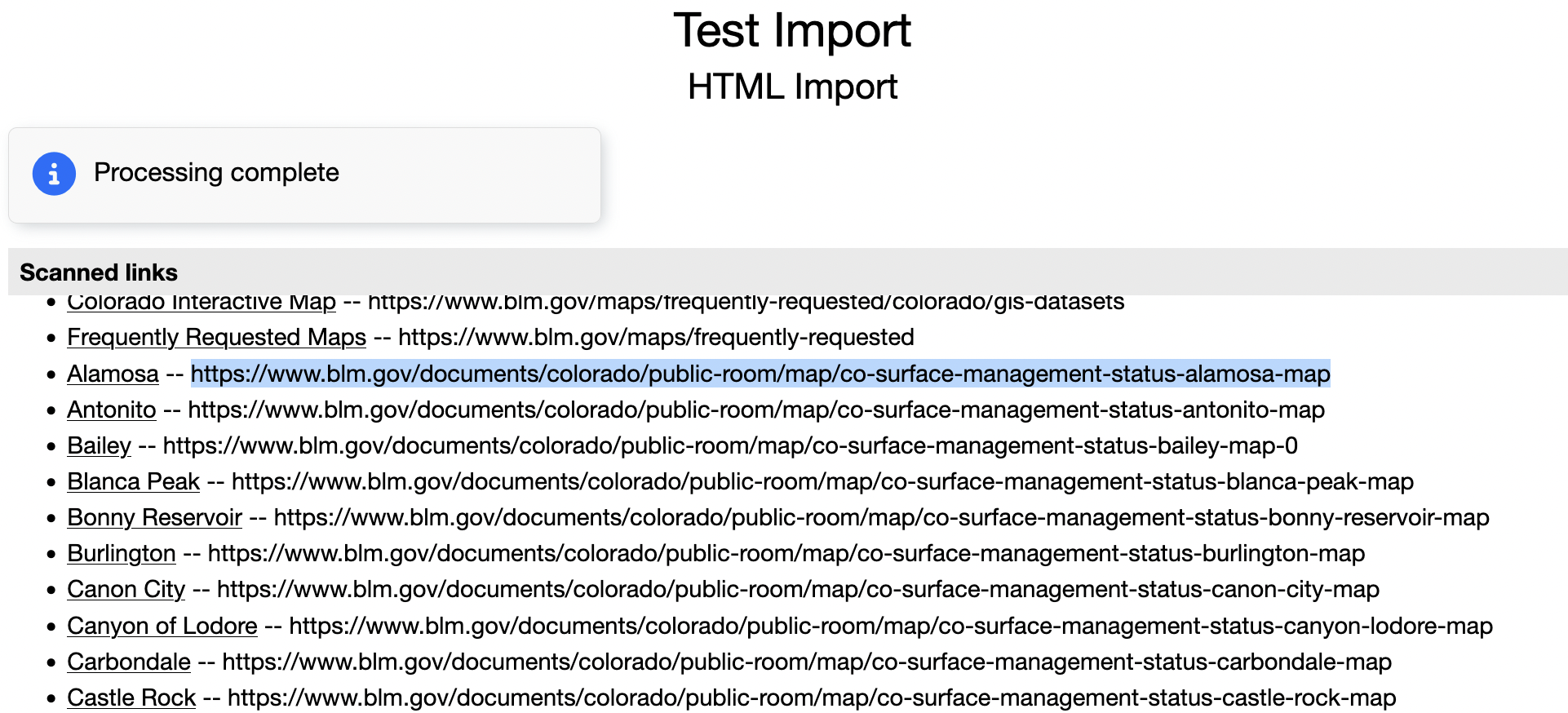Click the Castle Rock map URL text

pos(811,697)
